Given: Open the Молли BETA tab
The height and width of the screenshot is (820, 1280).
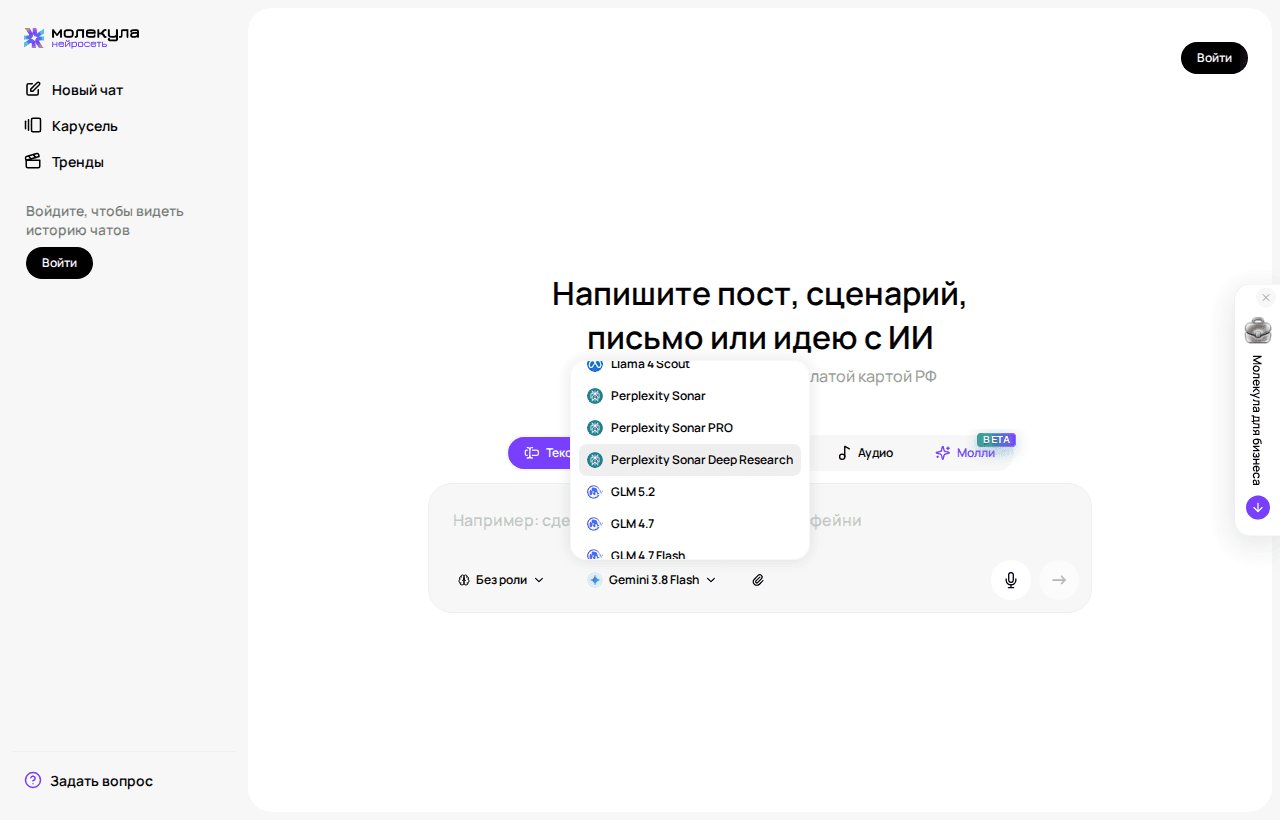Looking at the screenshot, I should [966, 453].
